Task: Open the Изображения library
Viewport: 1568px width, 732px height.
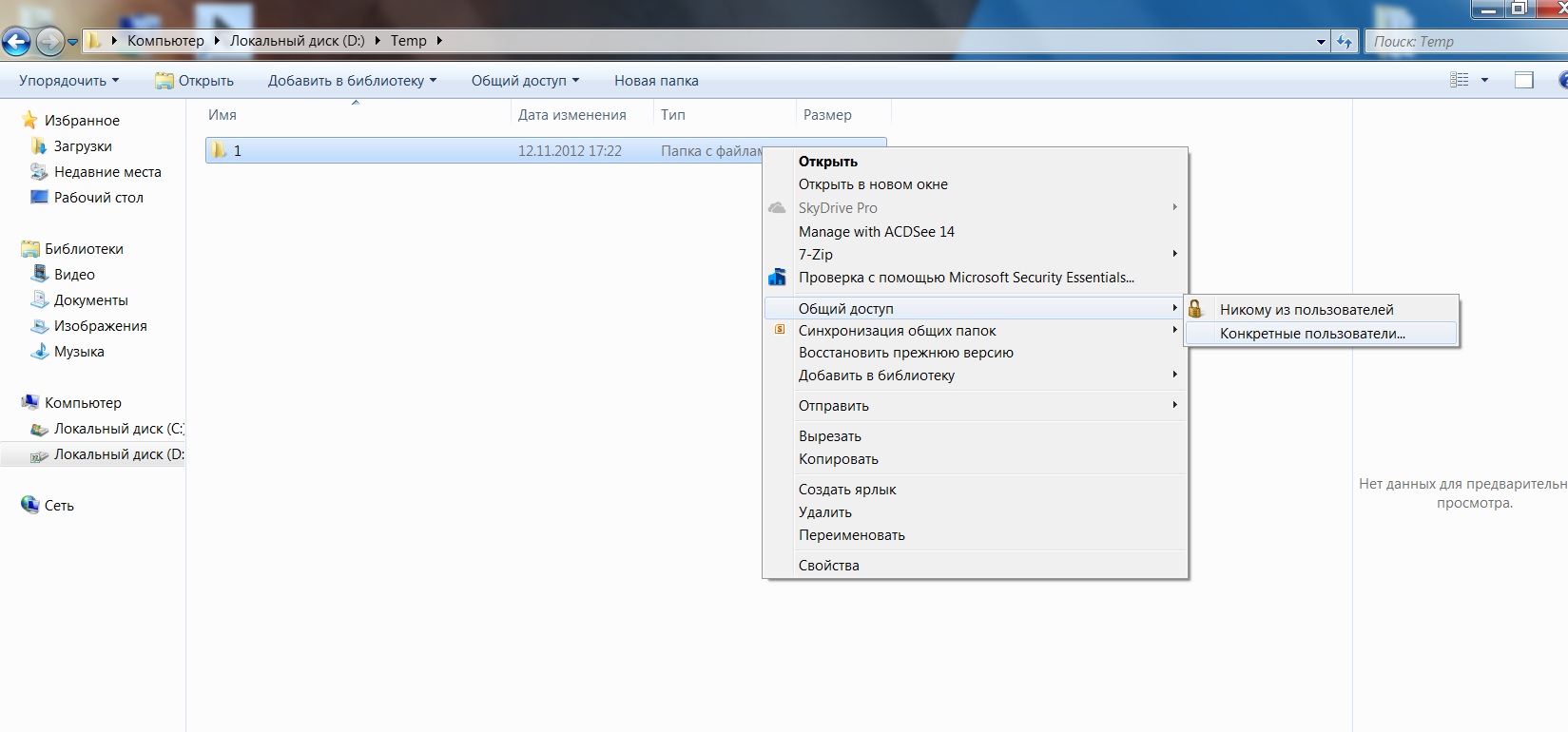Action: click(x=101, y=326)
